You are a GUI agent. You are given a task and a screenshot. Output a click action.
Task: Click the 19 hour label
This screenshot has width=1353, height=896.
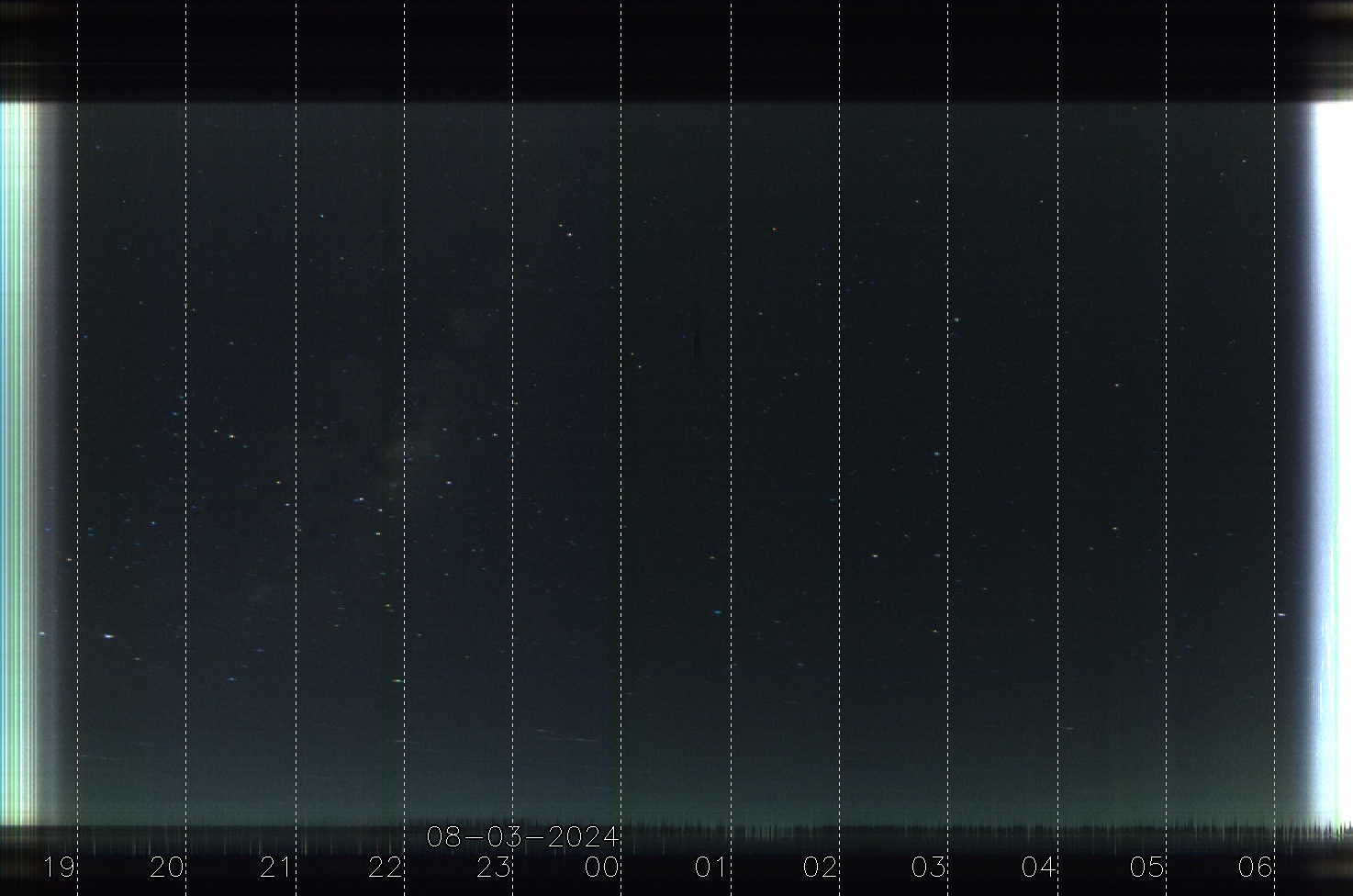(x=60, y=867)
